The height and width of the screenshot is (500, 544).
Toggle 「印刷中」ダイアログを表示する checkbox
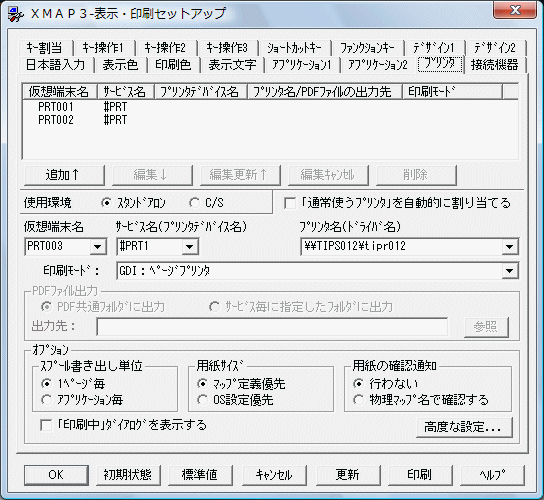(123, 425)
